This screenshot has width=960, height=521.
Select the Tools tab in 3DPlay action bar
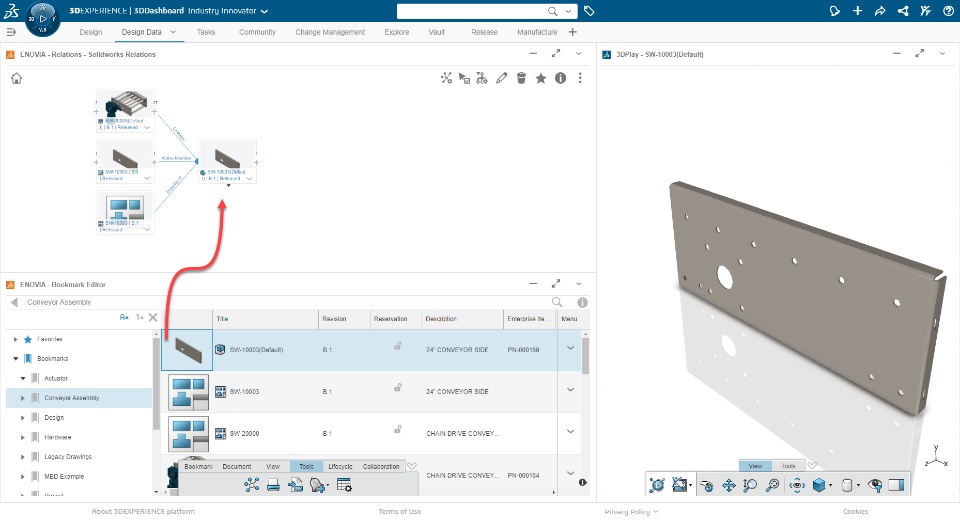click(x=789, y=466)
